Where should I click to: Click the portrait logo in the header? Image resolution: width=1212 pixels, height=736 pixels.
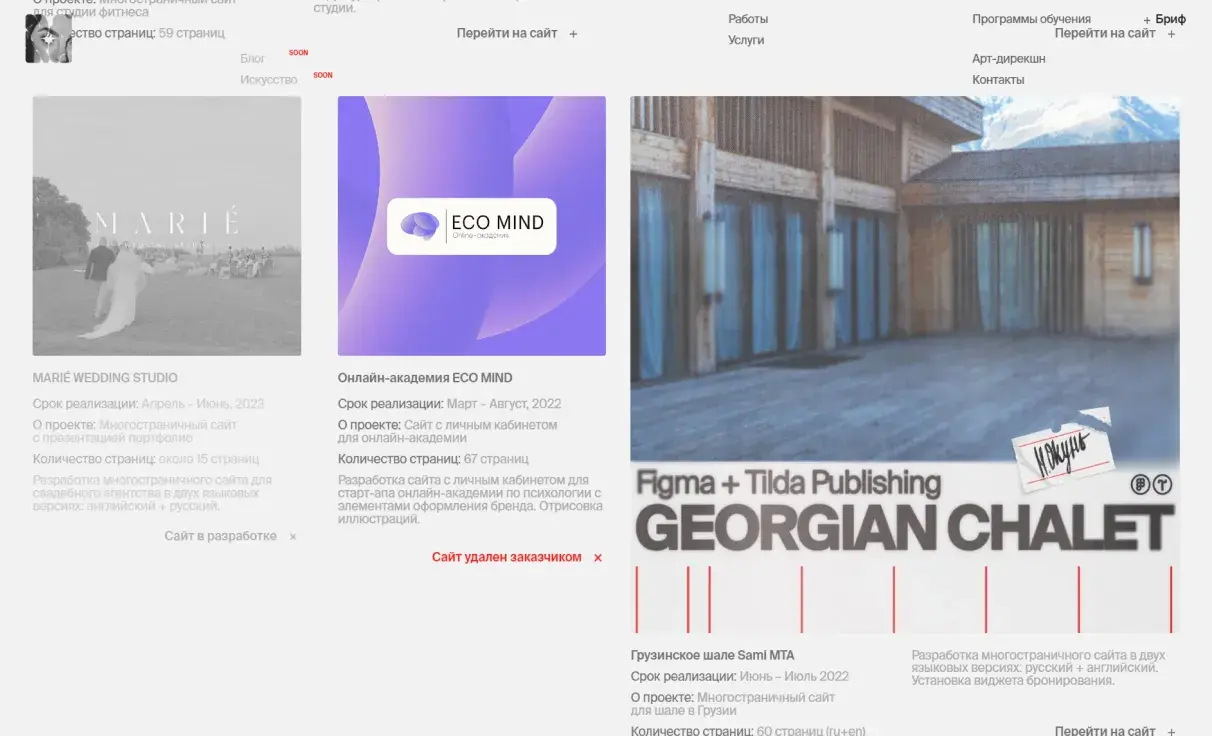[48, 39]
